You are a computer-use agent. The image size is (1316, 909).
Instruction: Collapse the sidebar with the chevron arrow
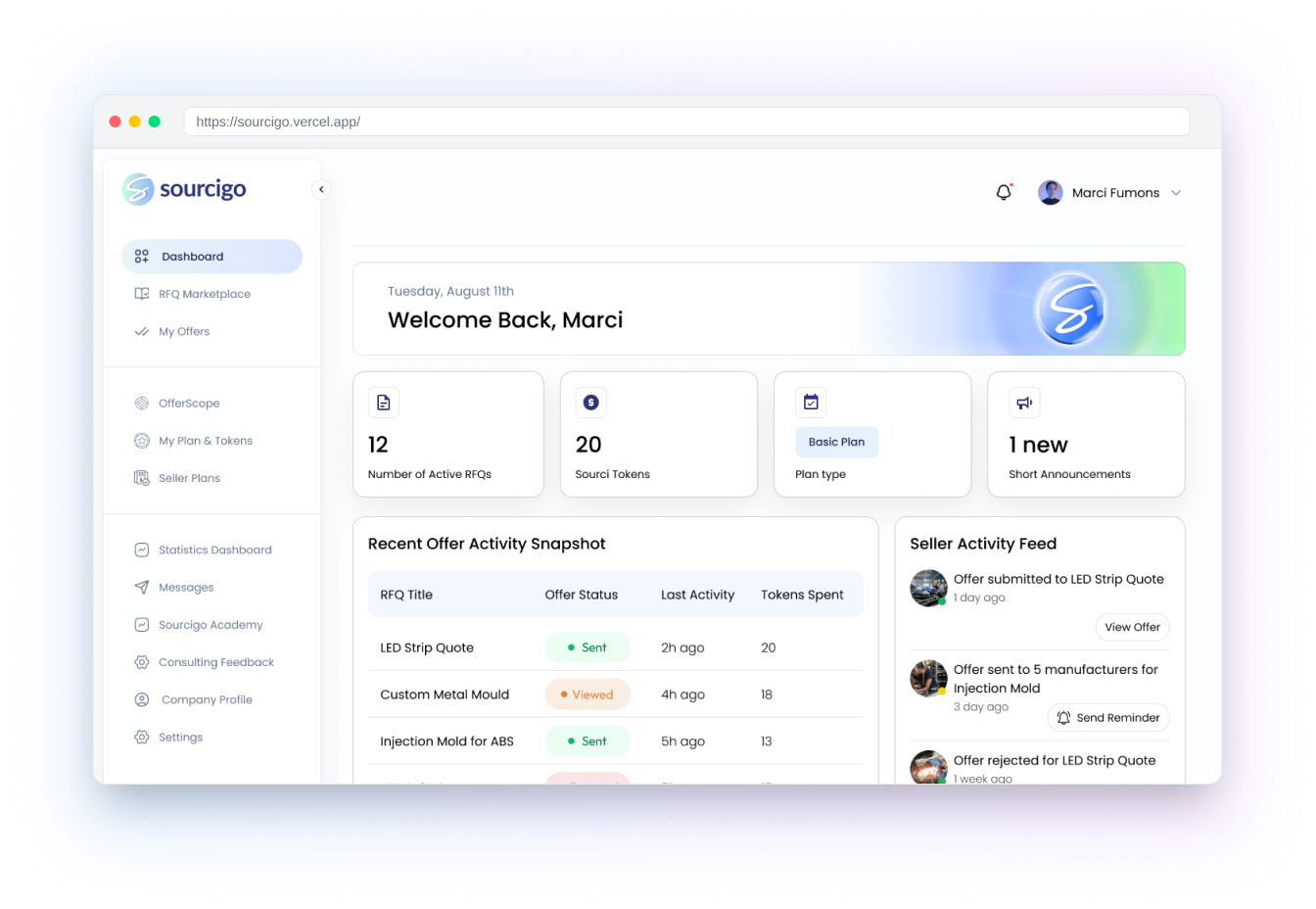point(321,189)
